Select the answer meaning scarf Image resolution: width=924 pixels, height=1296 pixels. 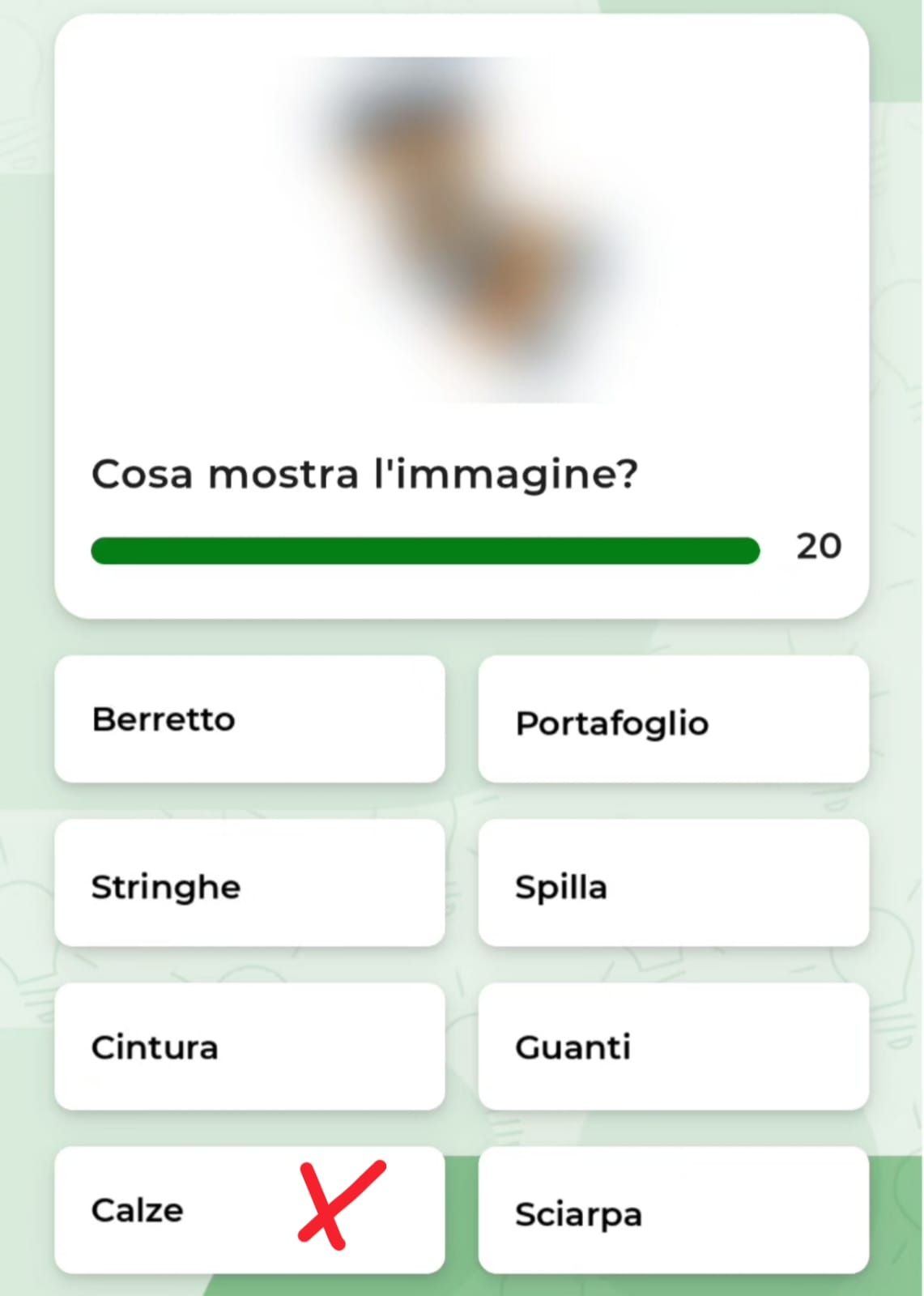(673, 1211)
